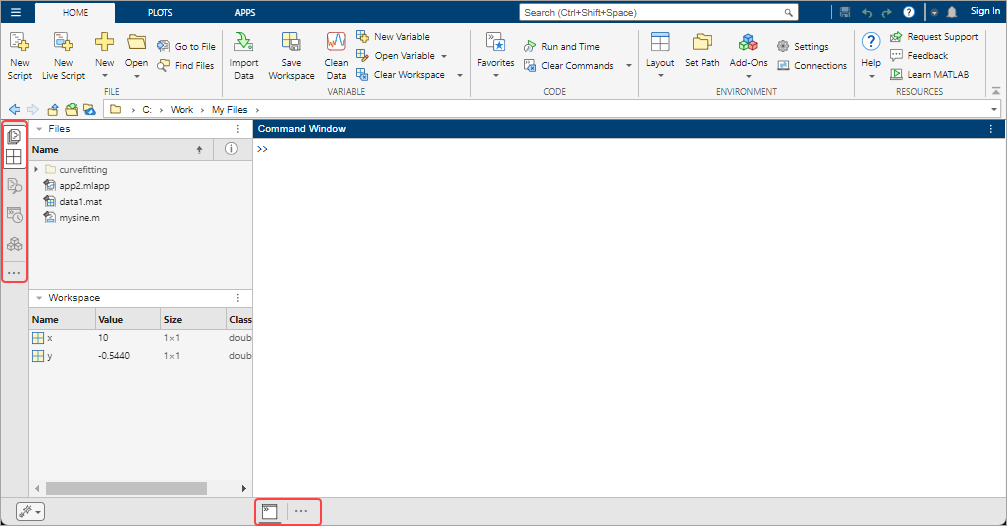1007x526 pixels.
Task: Click Set Path
Action: tap(702, 50)
